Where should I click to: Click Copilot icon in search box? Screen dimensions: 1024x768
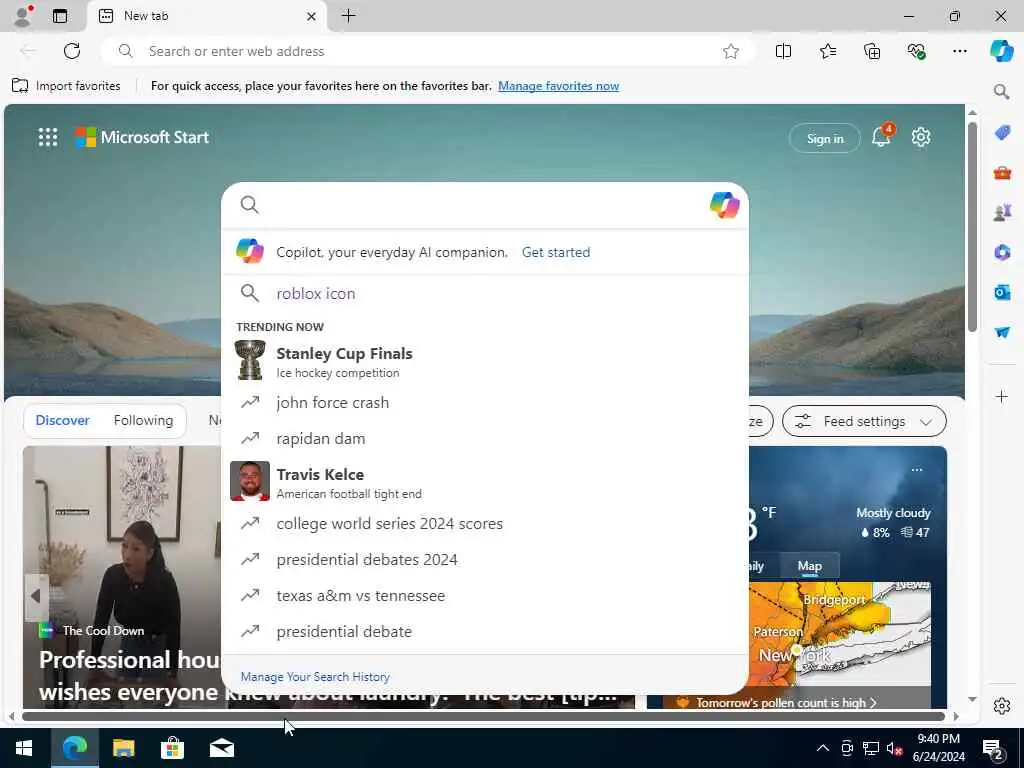click(724, 205)
